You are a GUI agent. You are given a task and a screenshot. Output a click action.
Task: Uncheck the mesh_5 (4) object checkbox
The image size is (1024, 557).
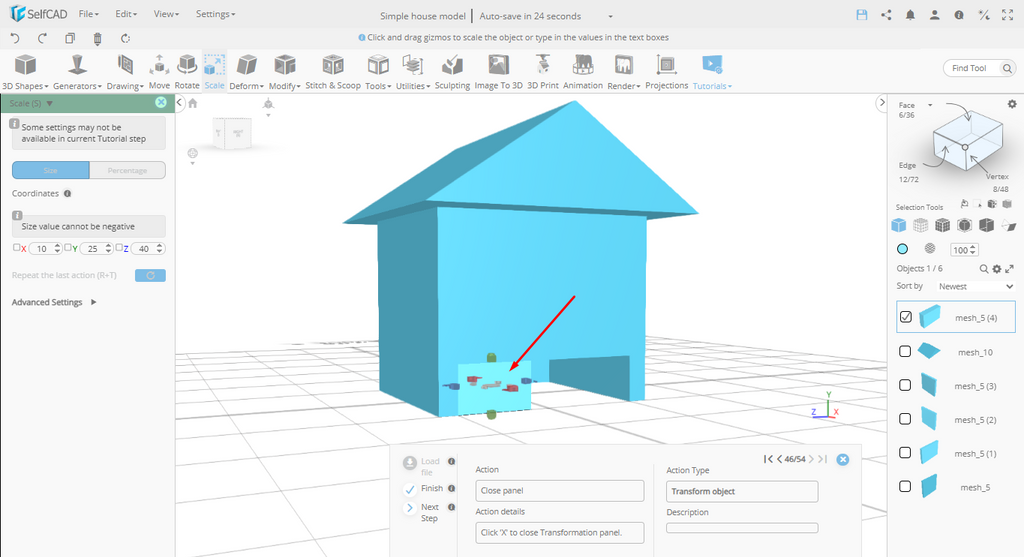(906, 317)
